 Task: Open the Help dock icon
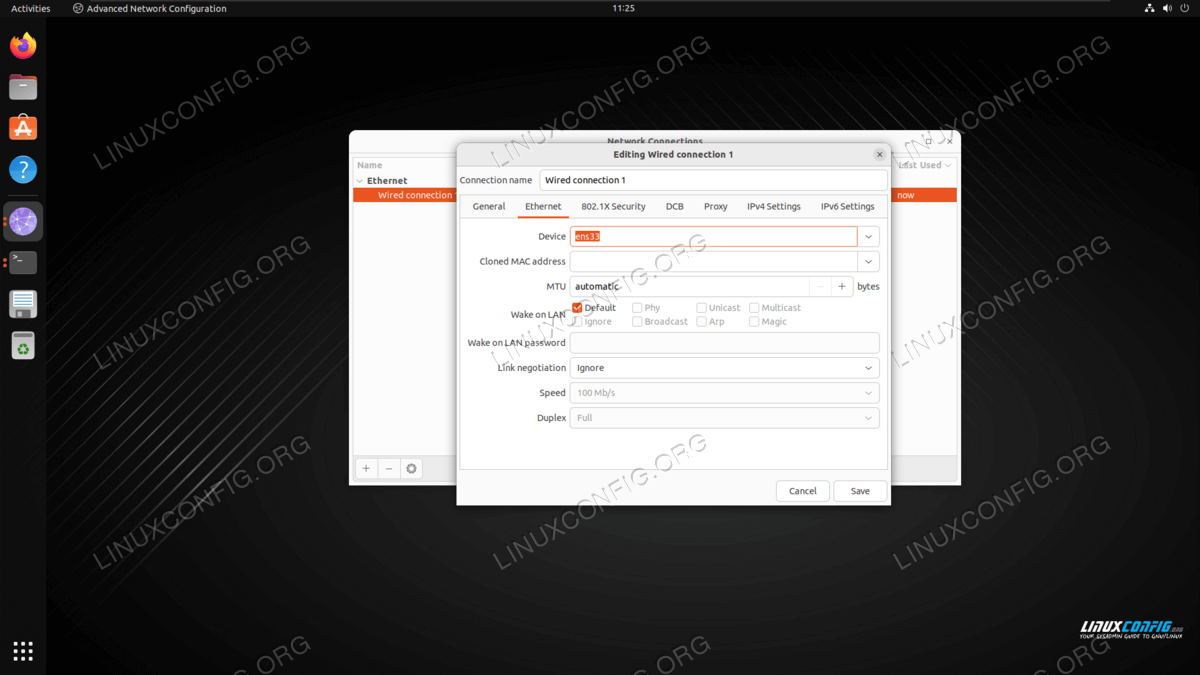[x=23, y=169]
